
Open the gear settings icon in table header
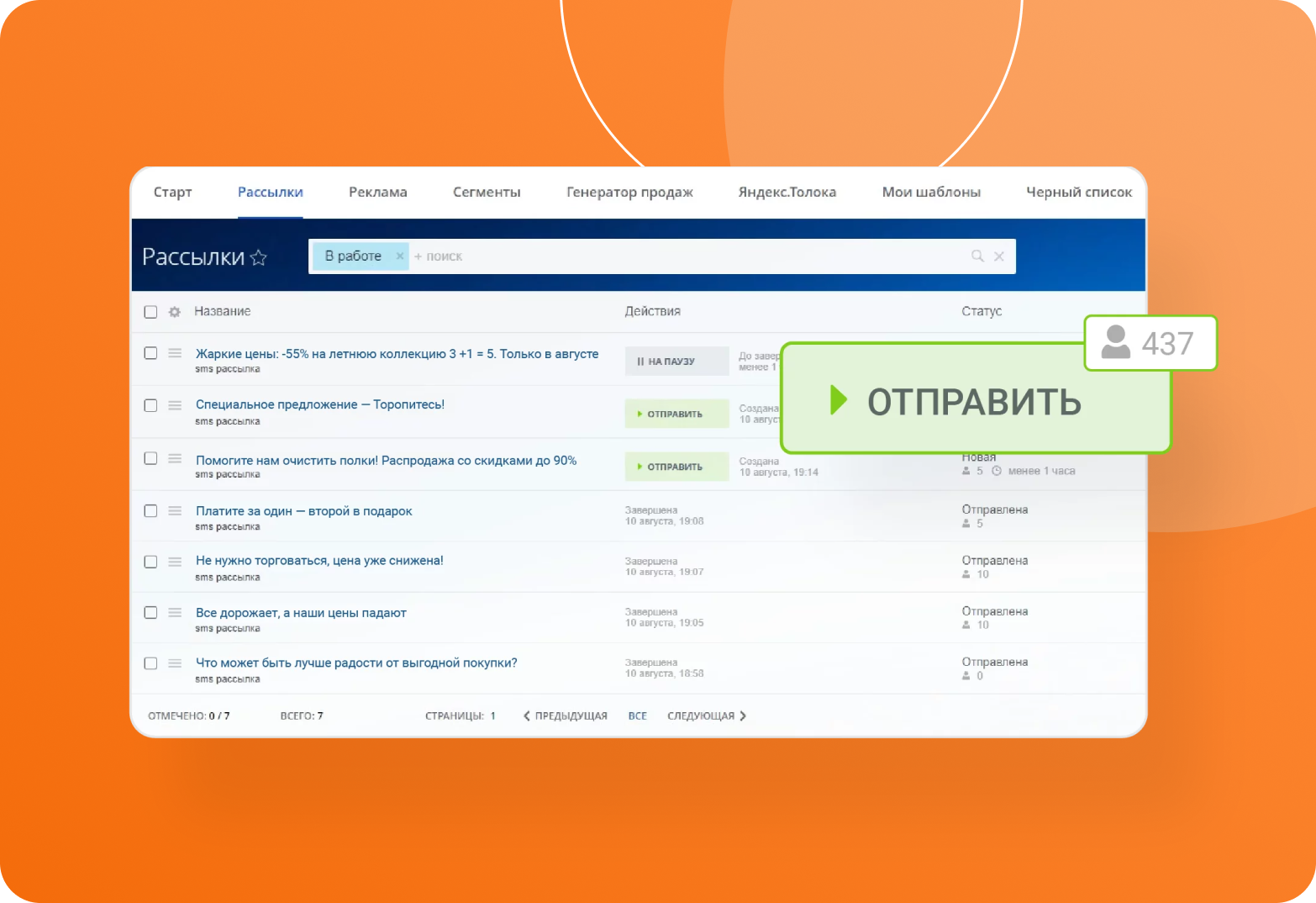point(175,312)
